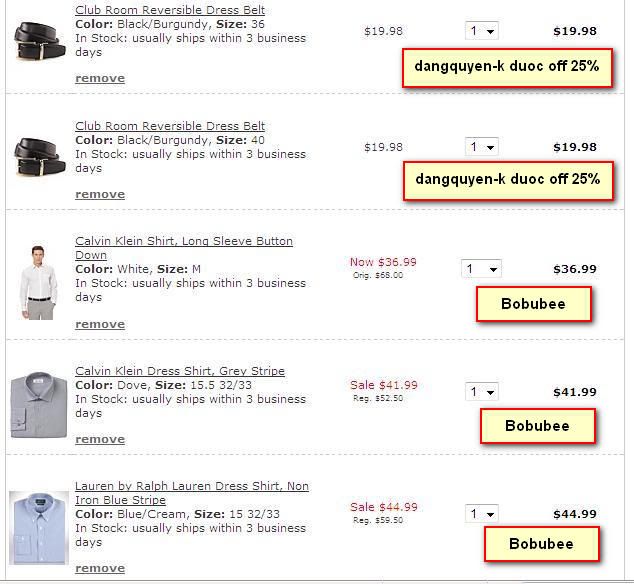Open quantity dropdown for size 36 belt
The image size is (634, 584).
pos(482,31)
